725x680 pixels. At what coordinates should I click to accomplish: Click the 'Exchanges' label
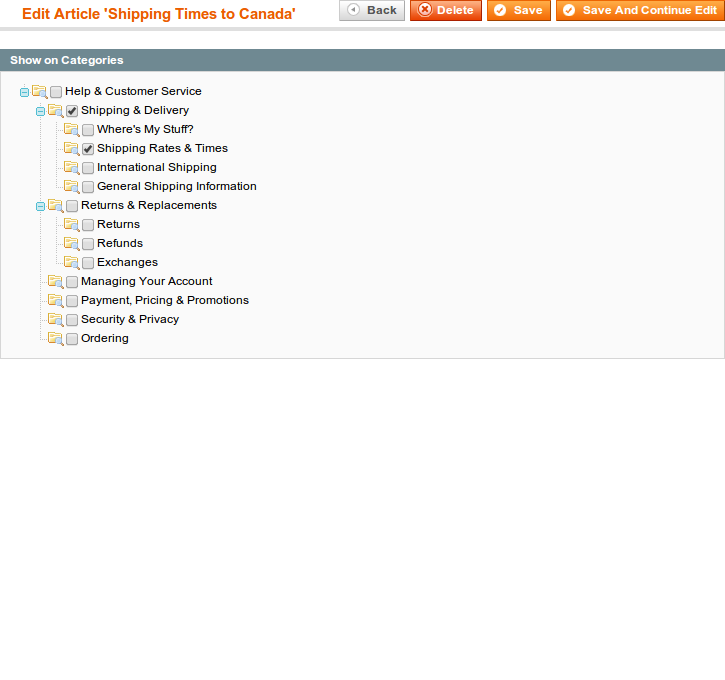(x=127, y=262)
